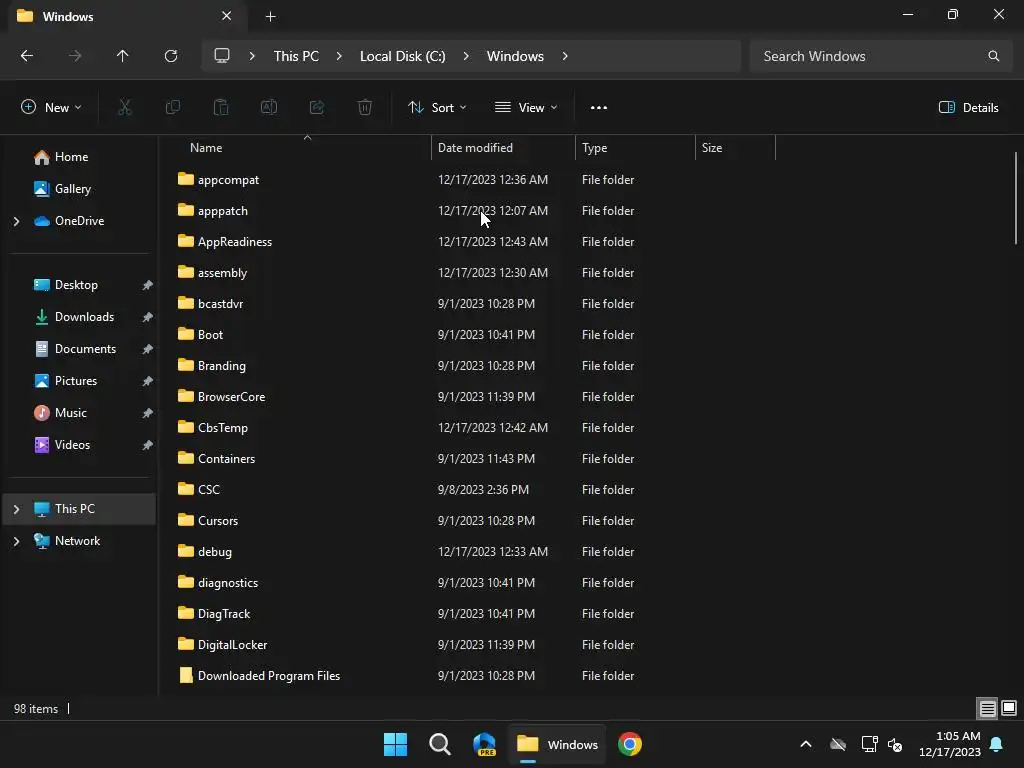
Task: Go up one folder level
Action: [x=123, y=56]
